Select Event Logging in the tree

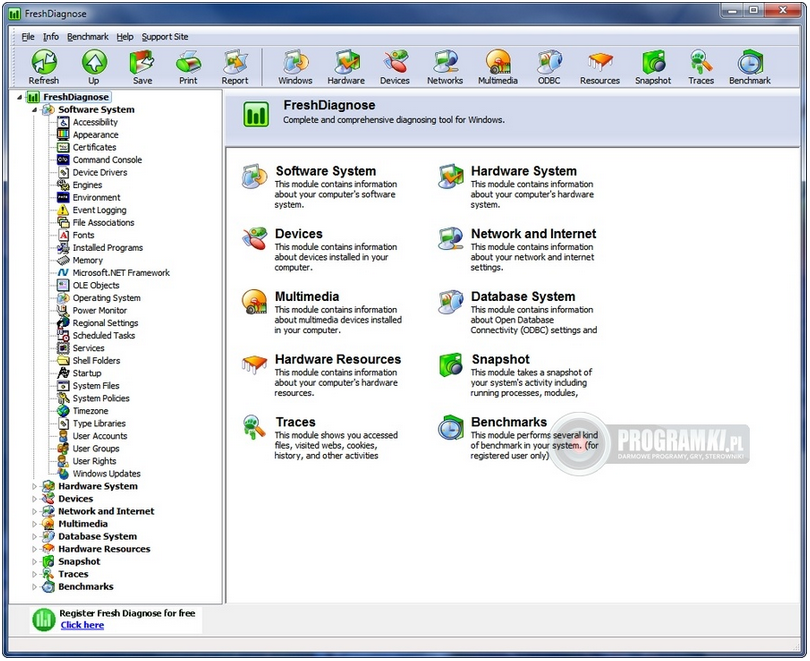coord(99,210)
